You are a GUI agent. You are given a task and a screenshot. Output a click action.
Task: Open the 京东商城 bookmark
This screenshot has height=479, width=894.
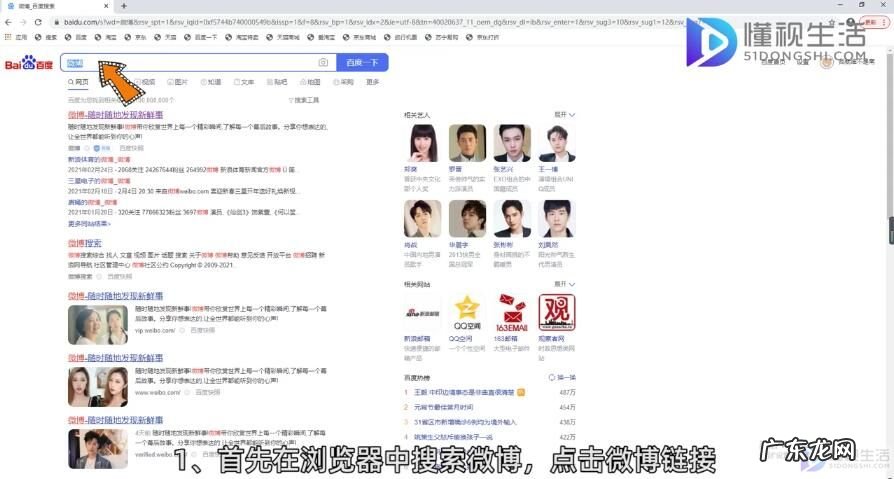point(359,37)
